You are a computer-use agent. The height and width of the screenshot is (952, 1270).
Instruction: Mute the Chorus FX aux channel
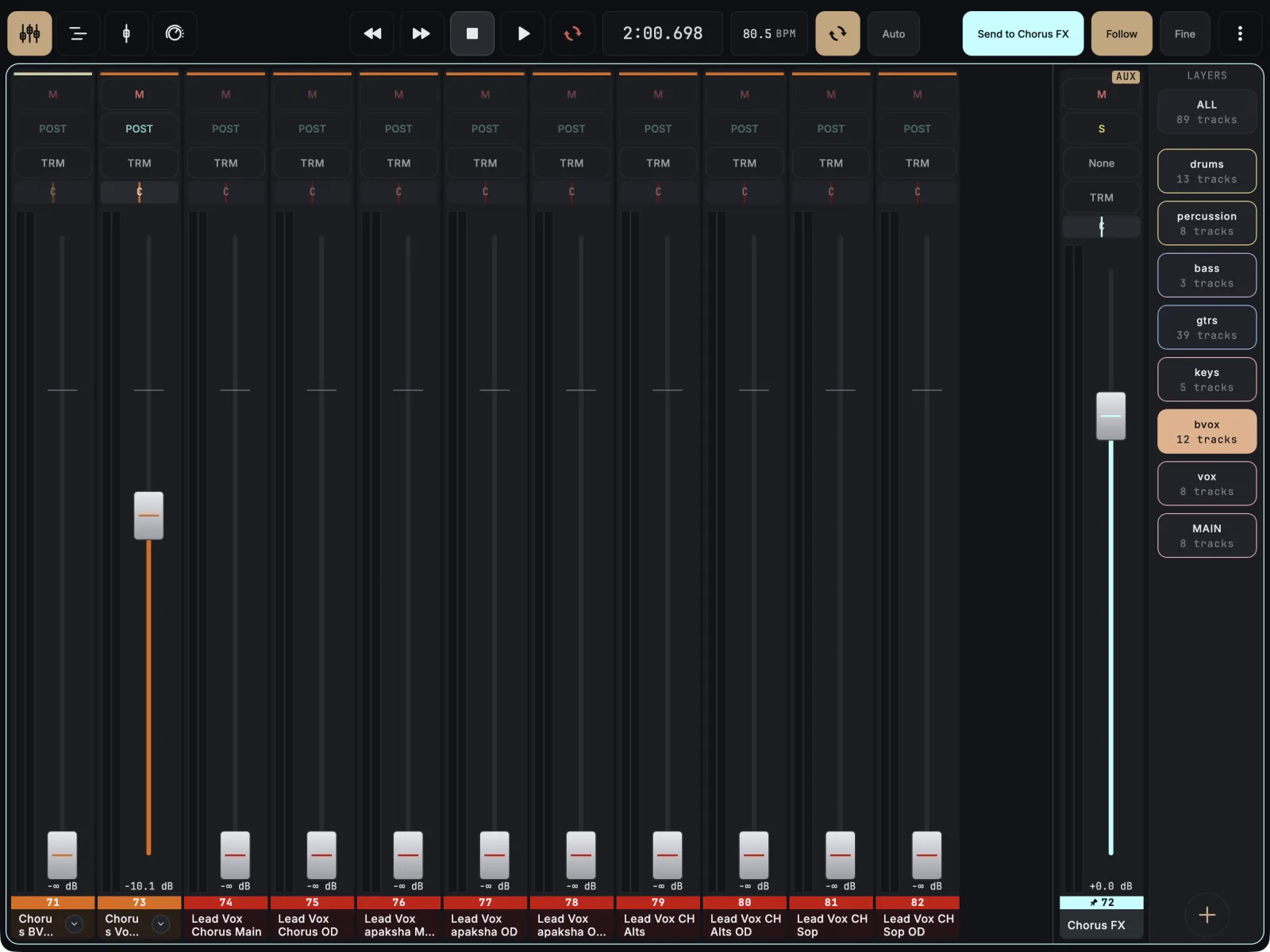click(1102, 94)
